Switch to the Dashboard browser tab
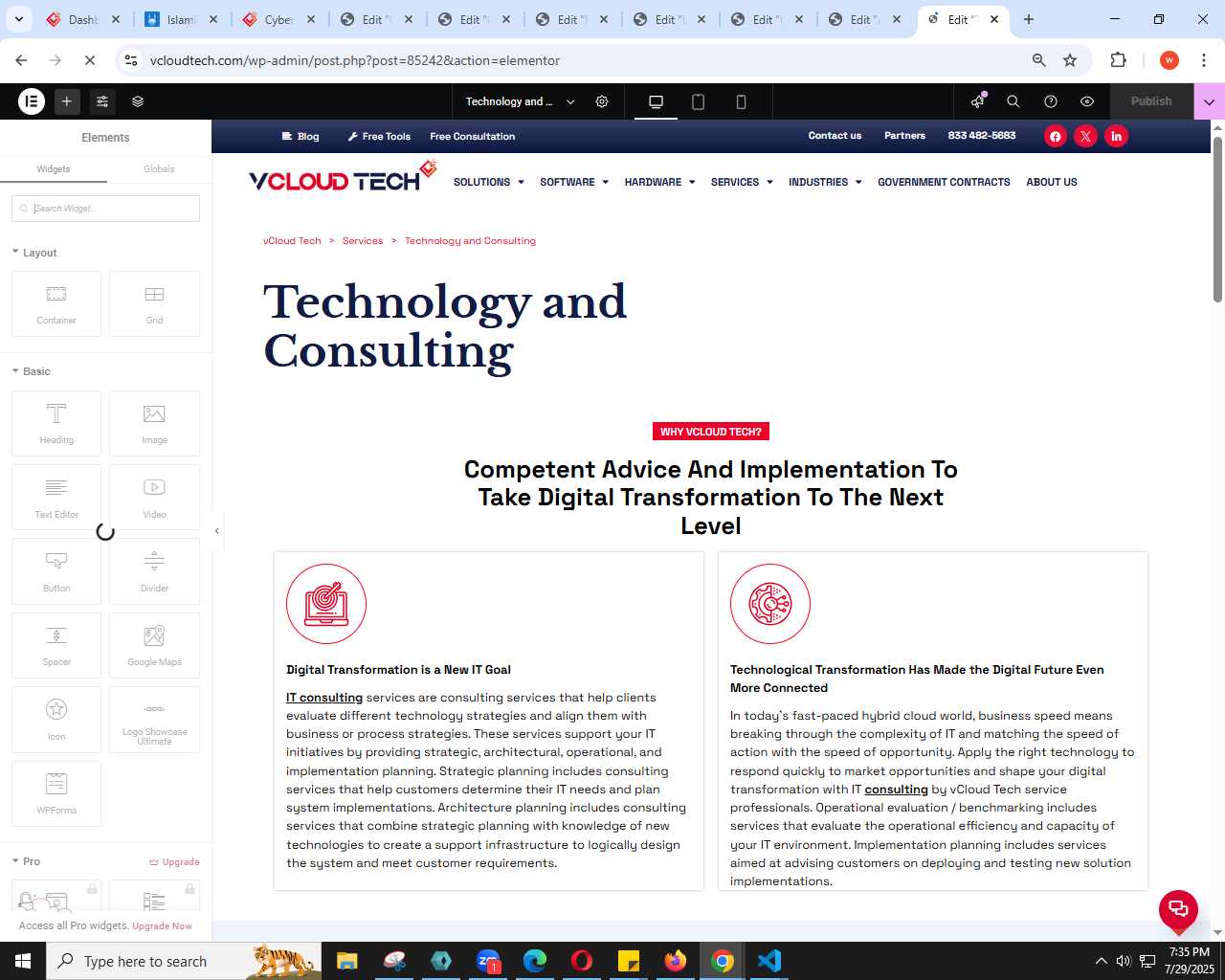1225x980 pixels. [82, 19]
